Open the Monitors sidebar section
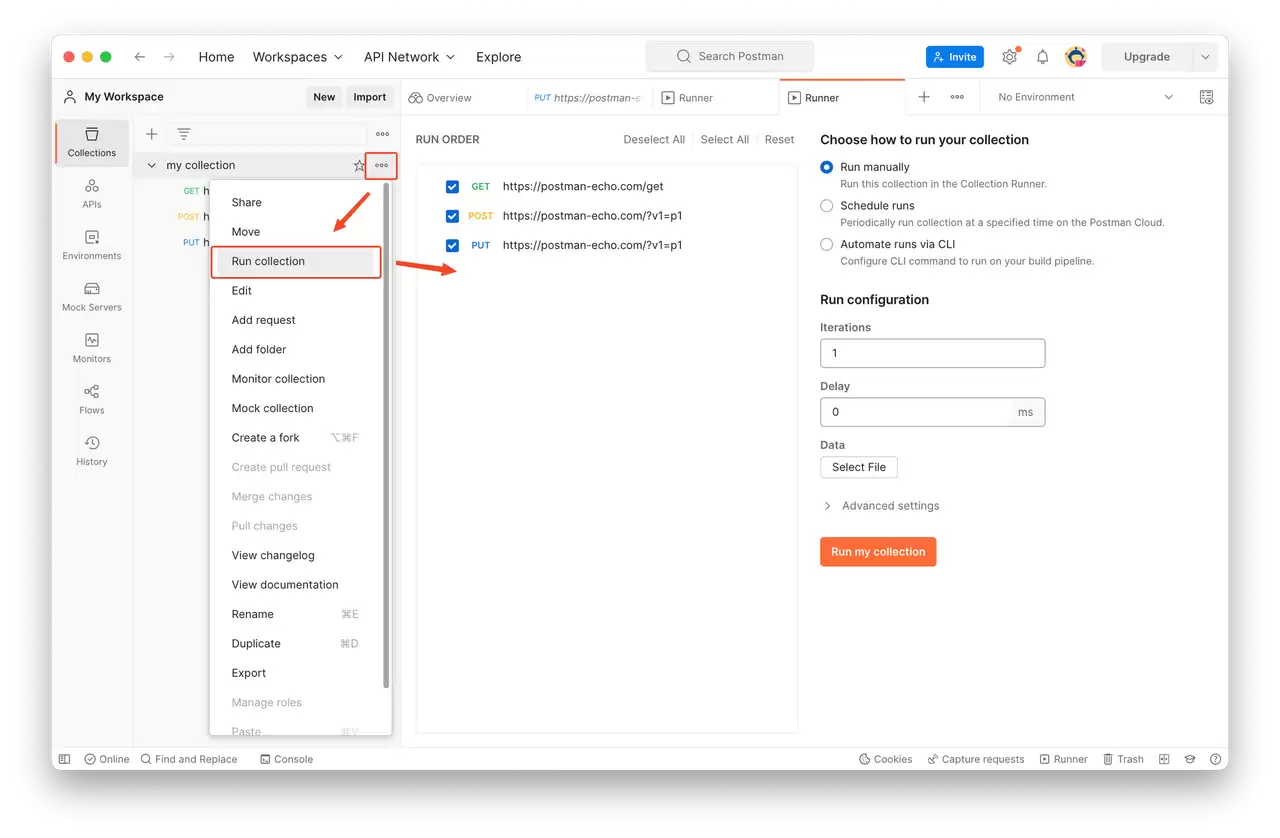This screenshot has width=1280, height=838. coord(92,348)
